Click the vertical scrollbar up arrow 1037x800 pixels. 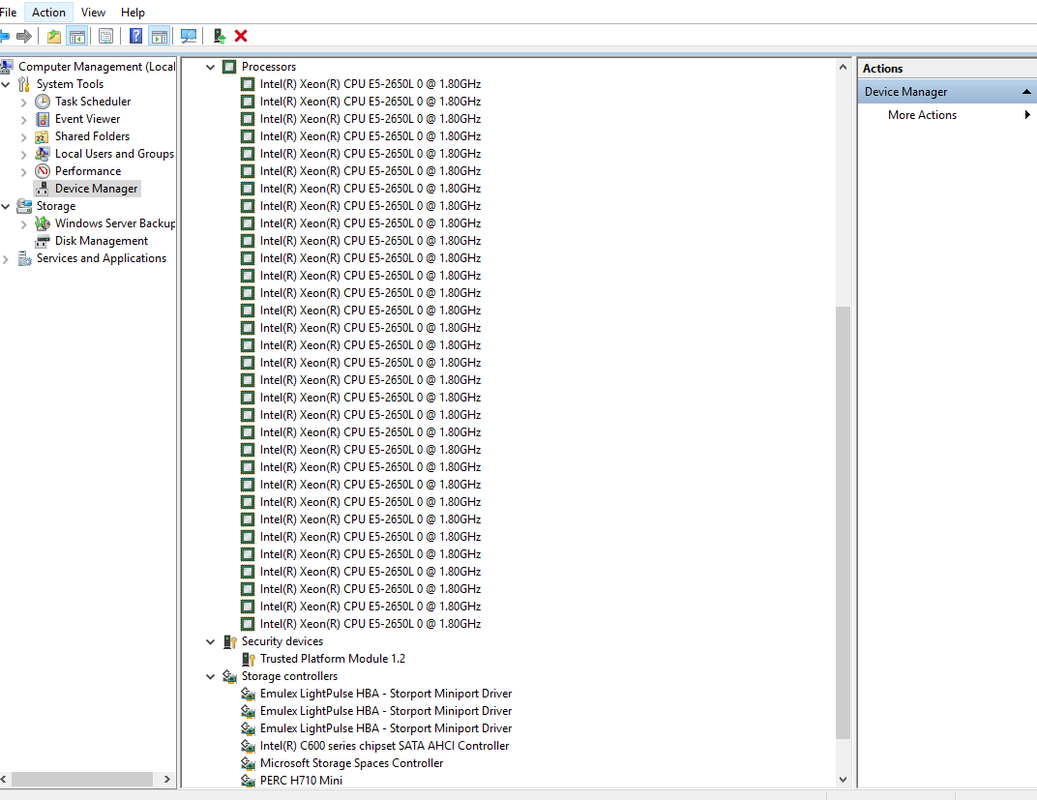tap(843, 67)
